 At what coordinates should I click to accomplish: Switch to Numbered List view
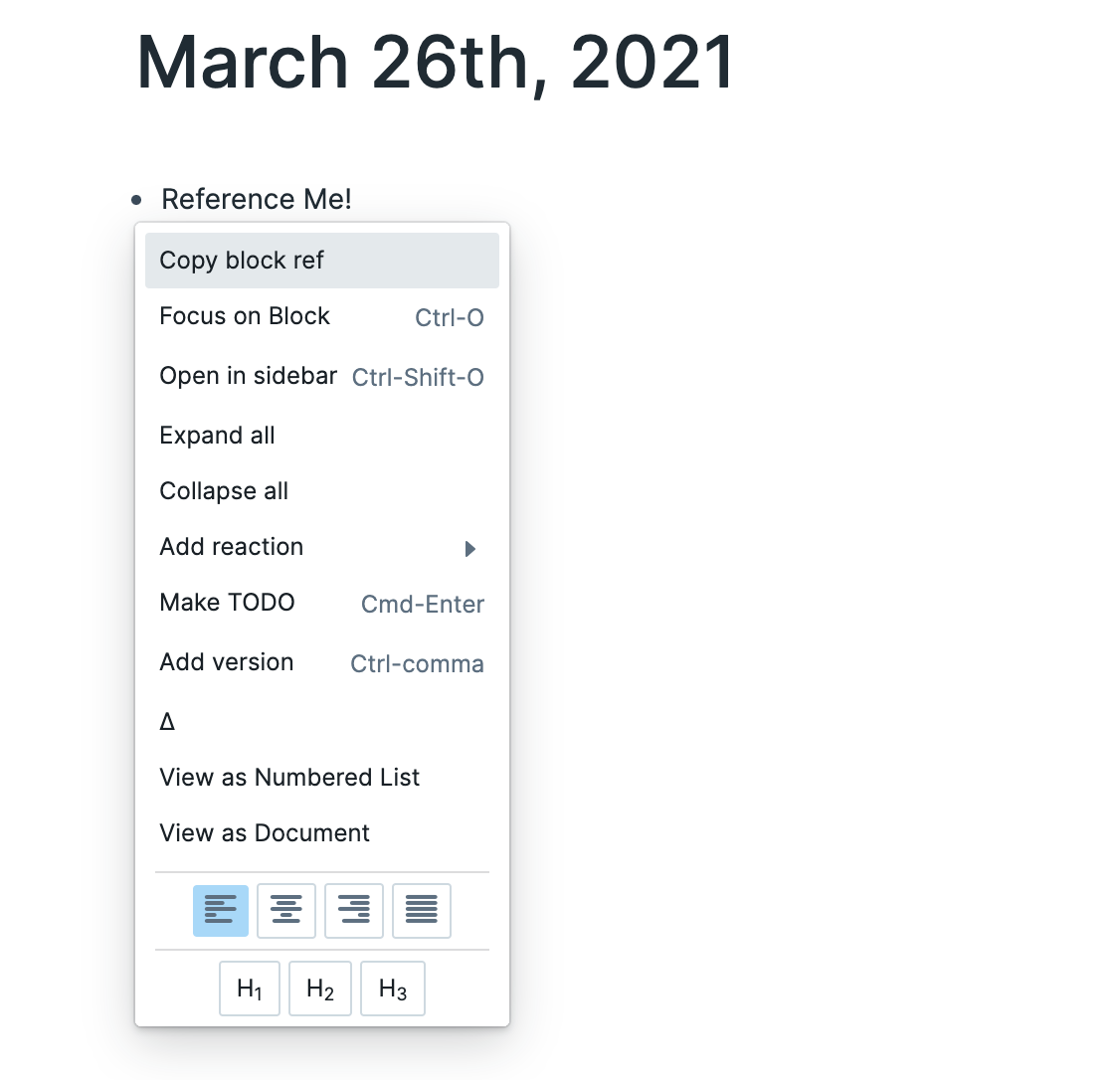click(289, 777)
